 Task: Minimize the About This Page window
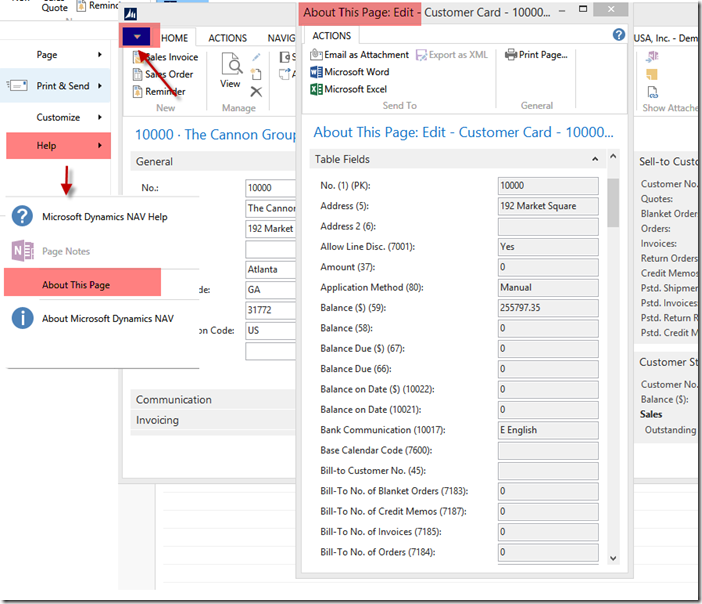tap(562, 10)
